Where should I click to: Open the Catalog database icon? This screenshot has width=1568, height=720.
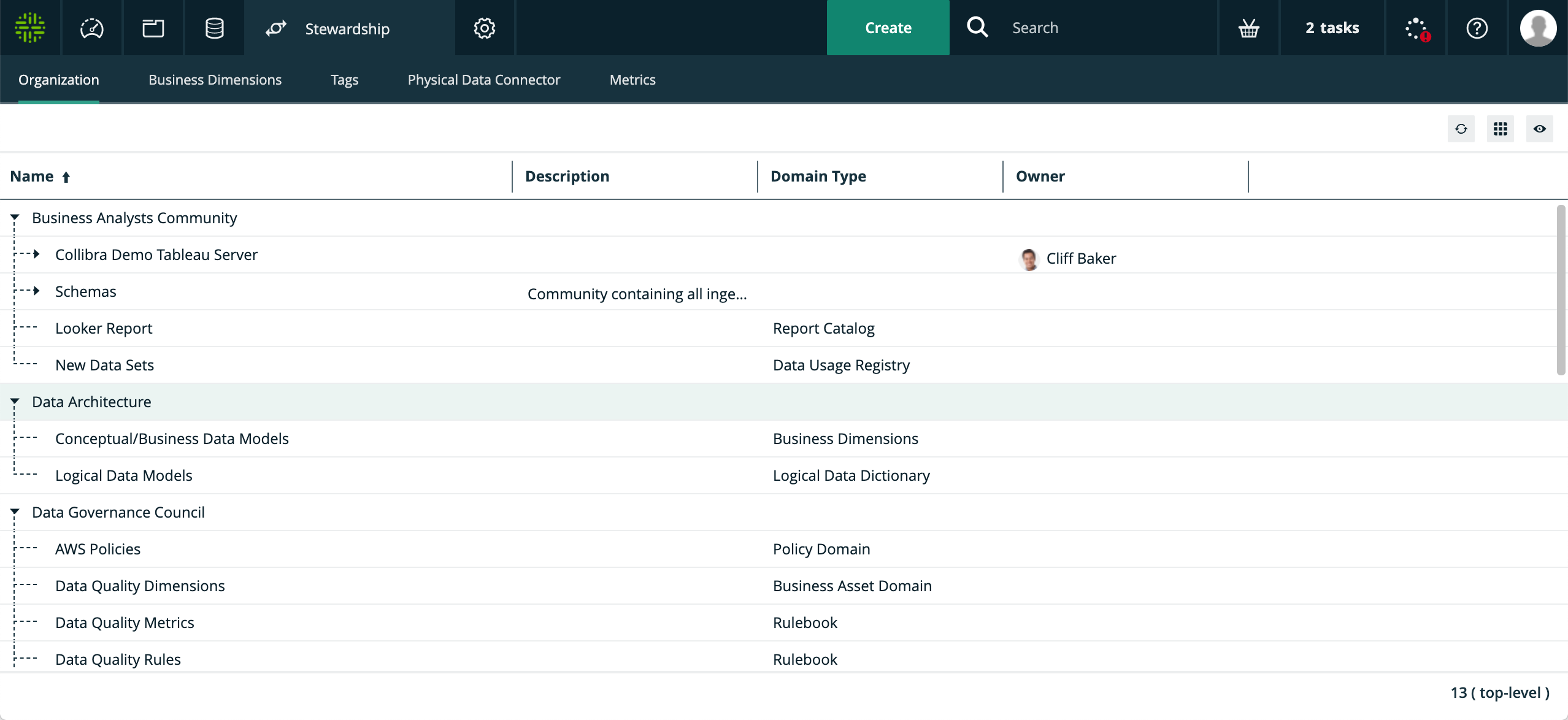(x=214, y=28)
